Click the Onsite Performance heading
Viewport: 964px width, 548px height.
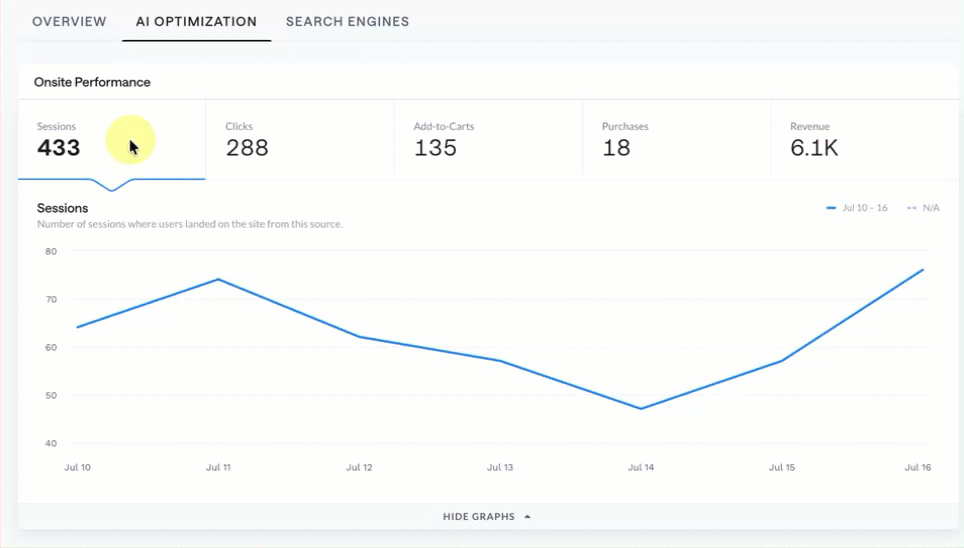pos(92,82)
